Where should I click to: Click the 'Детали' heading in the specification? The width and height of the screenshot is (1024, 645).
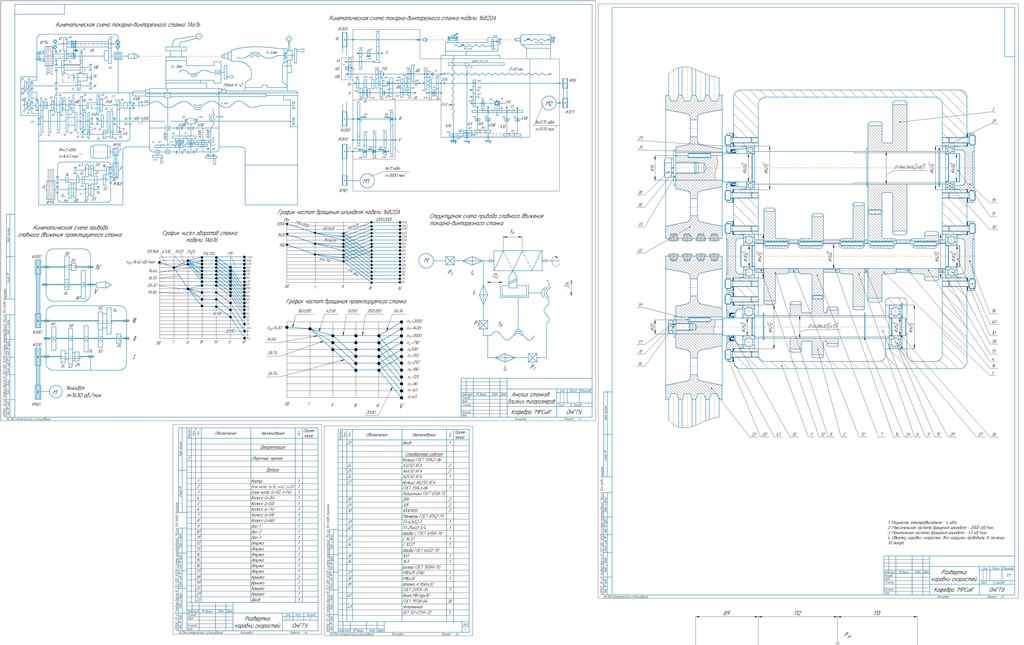[x=272, y=470]
